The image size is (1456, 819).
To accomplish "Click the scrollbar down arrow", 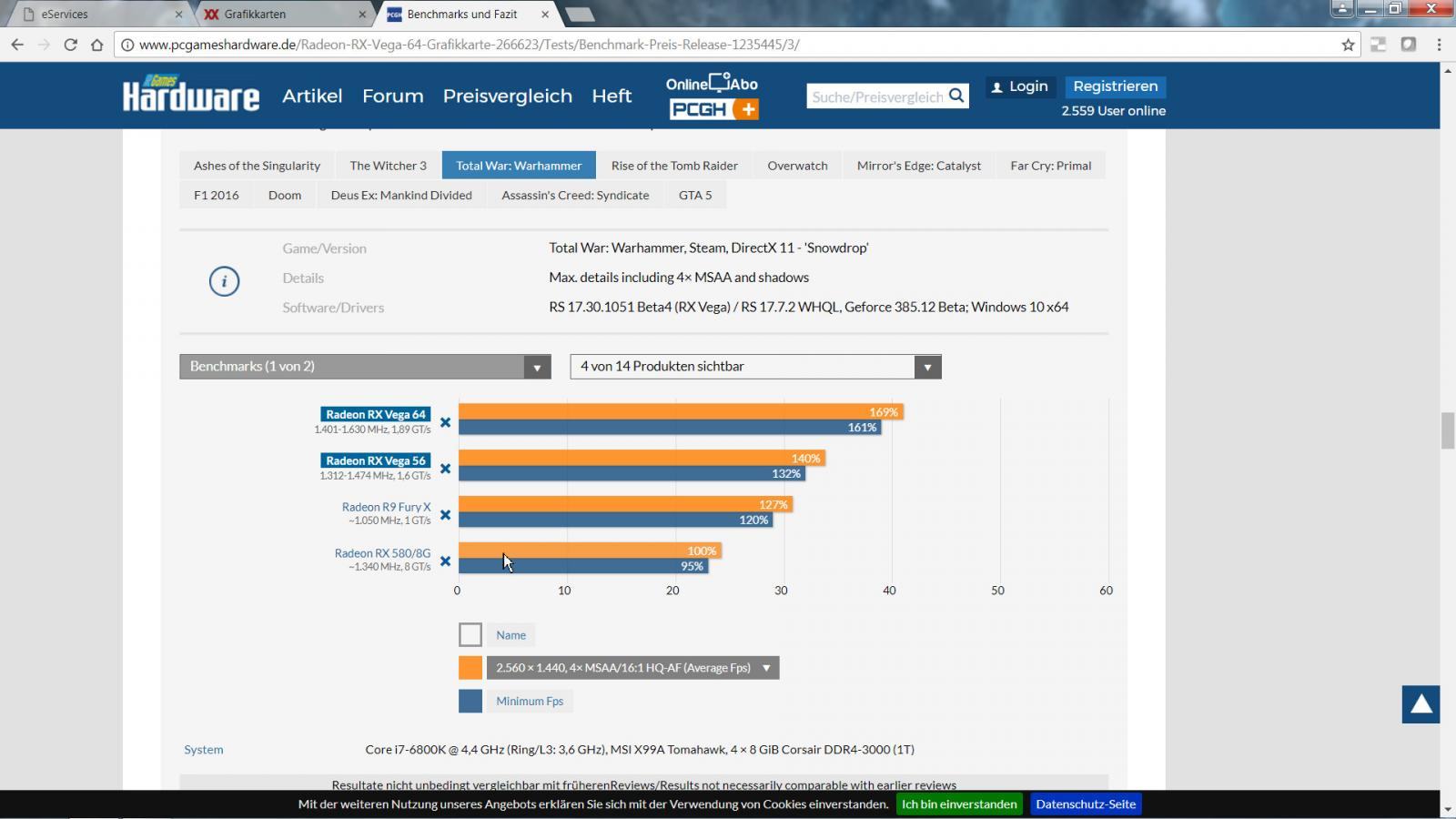I will tap(1448, 809).
